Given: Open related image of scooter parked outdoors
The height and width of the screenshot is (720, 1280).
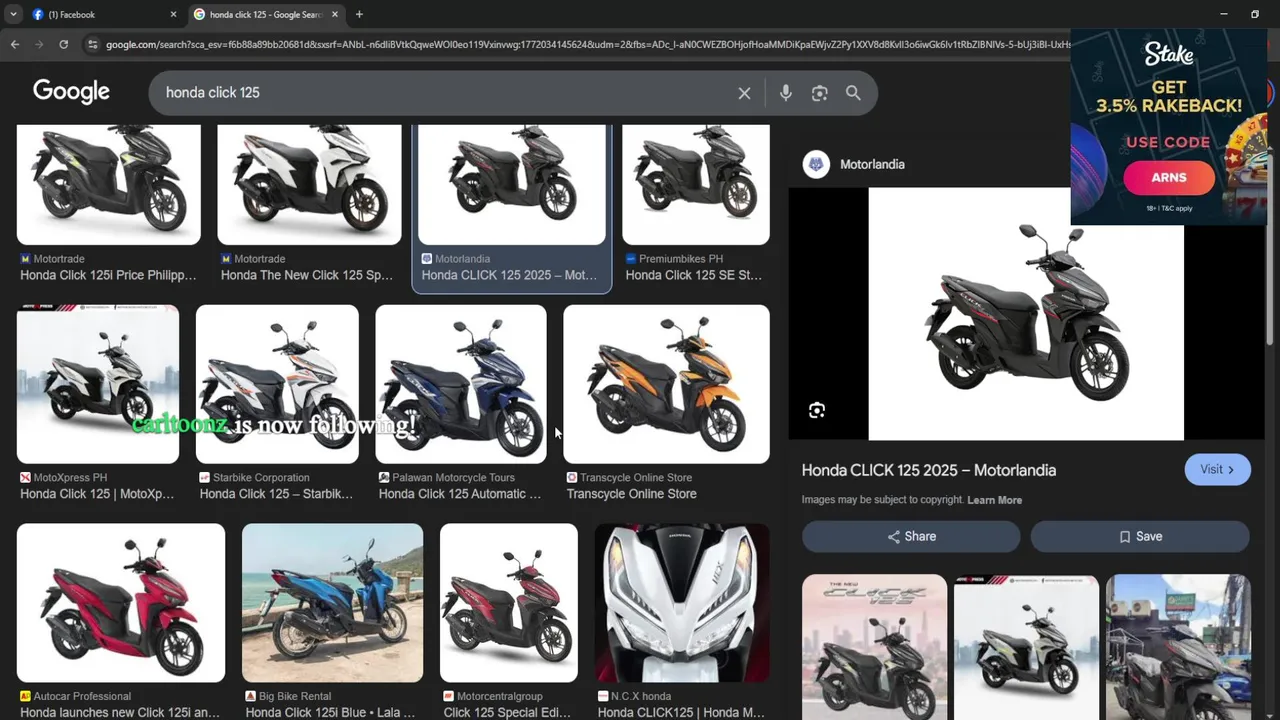Looking at the screenshot, I should (1178, 647).
